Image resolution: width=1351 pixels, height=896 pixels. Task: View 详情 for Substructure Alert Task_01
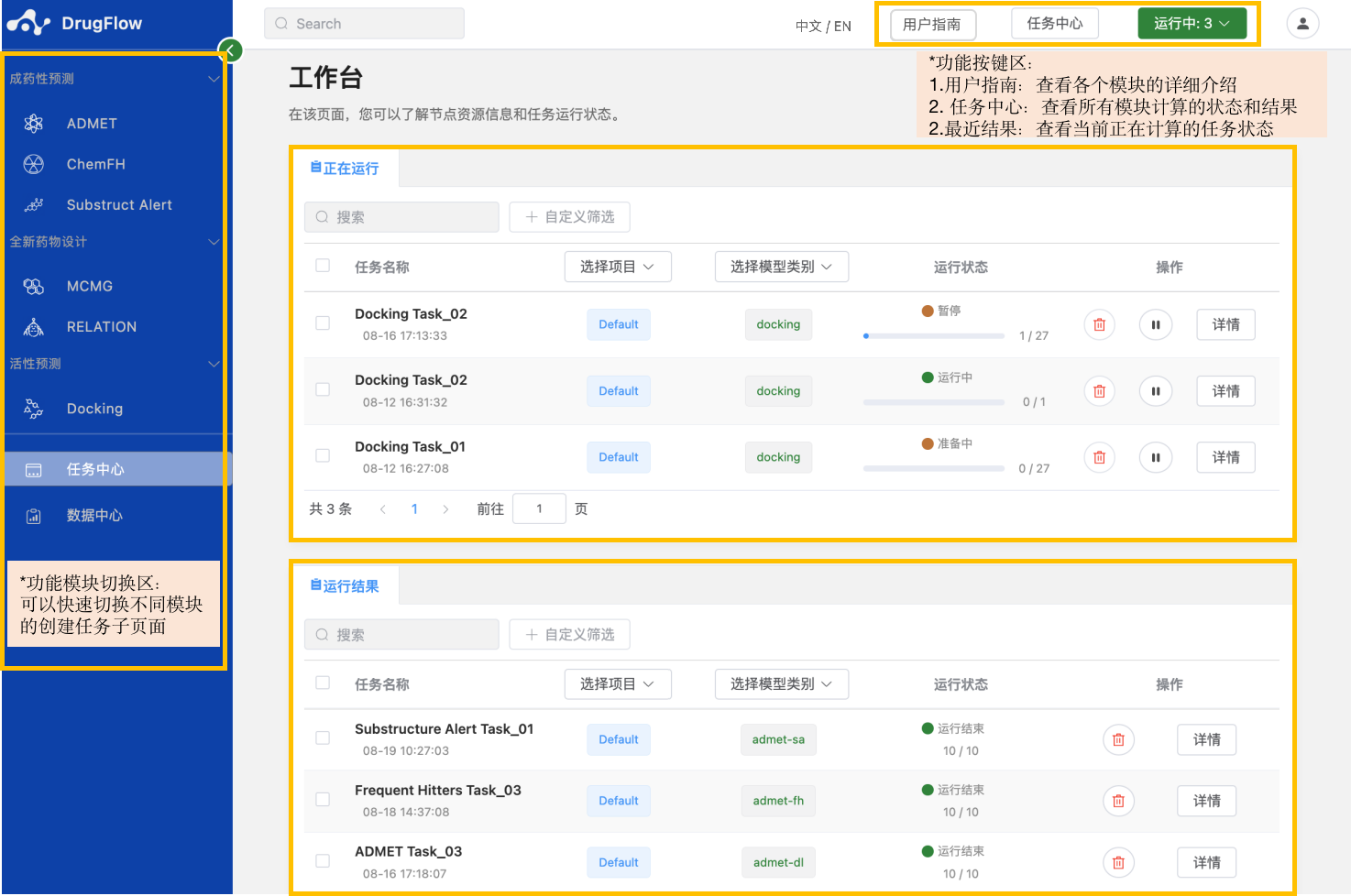point(1206,739)
